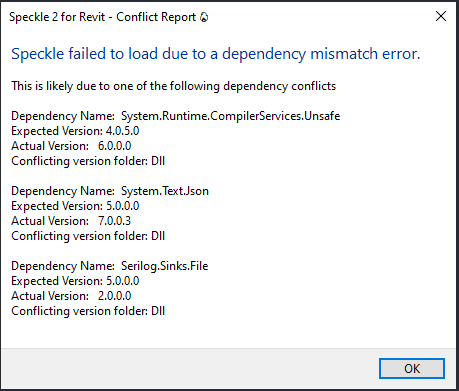The height and width of the screenshot is (391, 459).
Task: Click the Speckle 2 for Revit title text
Action: coord(57,17)
